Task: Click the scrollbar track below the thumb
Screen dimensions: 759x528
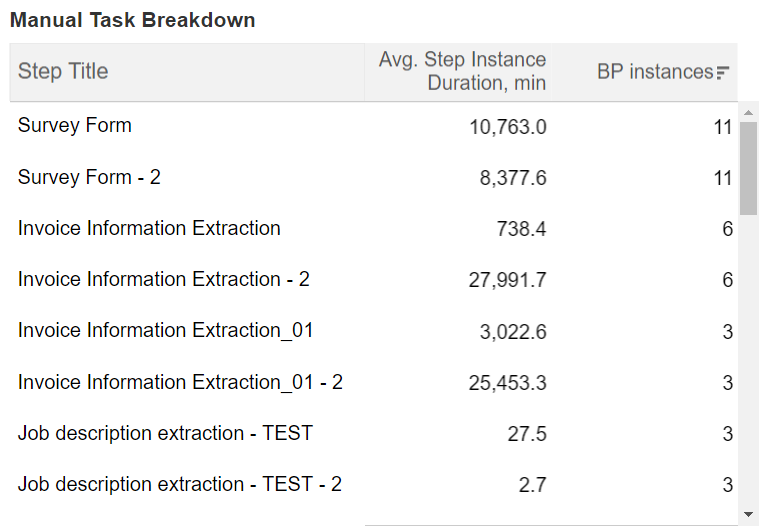Action: click(748, 361)
